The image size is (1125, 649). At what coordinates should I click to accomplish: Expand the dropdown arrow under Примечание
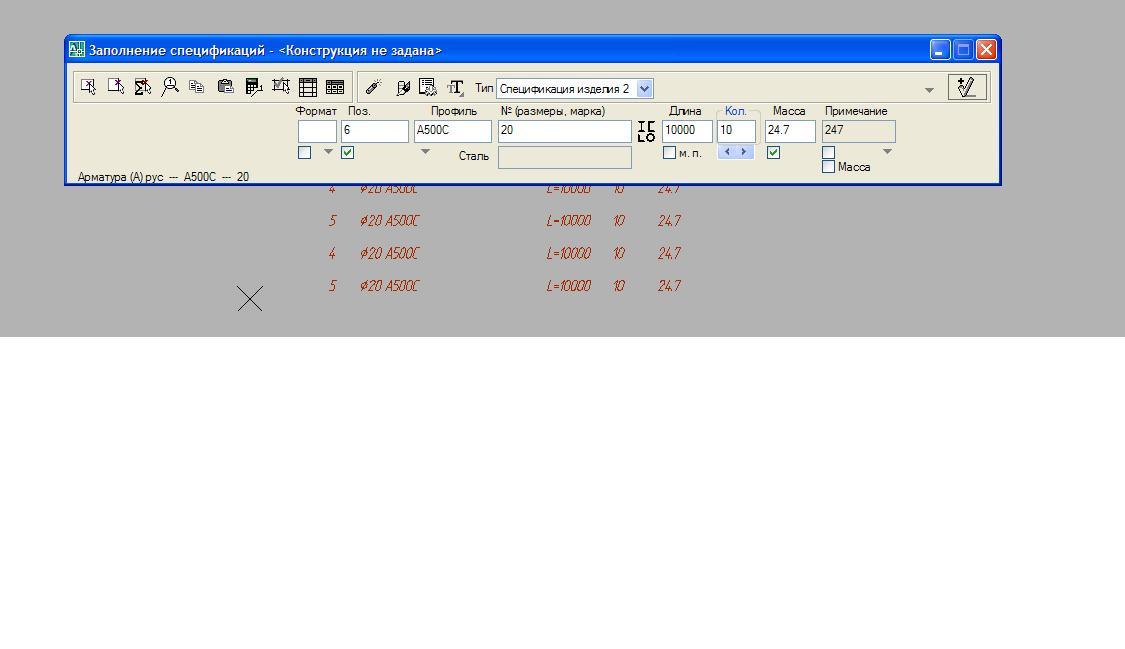887,151
